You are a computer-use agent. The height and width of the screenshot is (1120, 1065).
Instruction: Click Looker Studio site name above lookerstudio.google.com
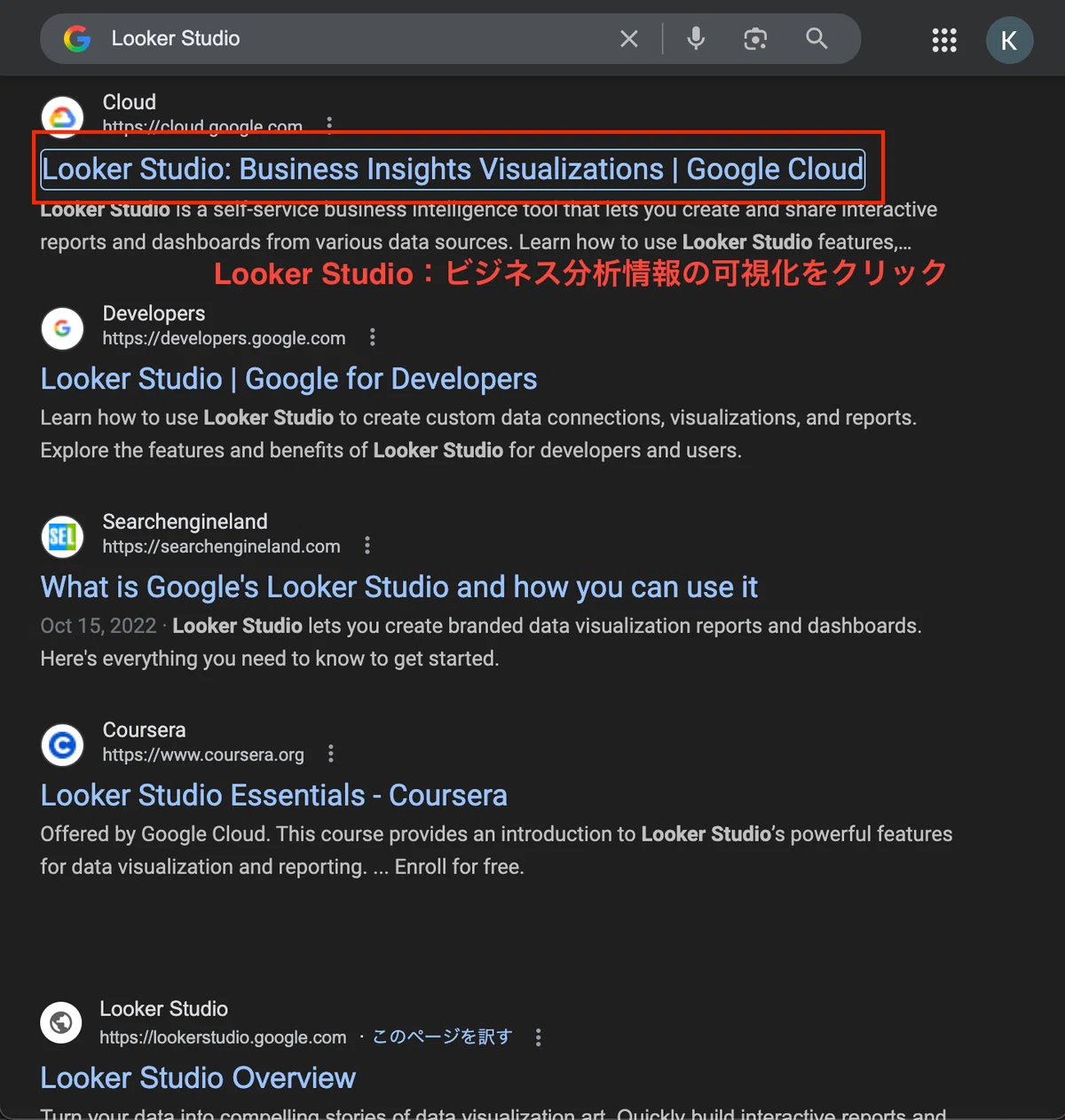[163, 1009]
